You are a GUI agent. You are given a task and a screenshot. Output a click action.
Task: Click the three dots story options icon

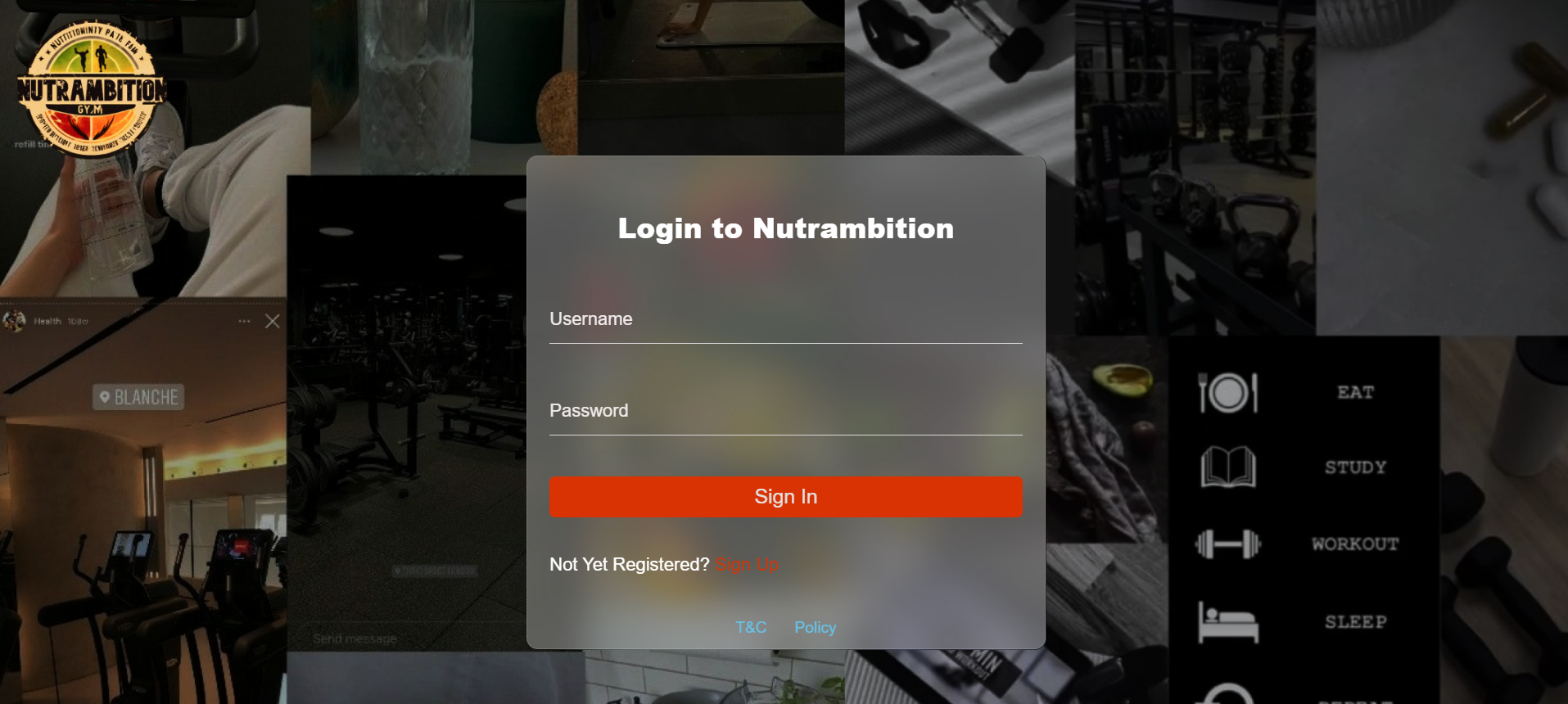(244, 322)
